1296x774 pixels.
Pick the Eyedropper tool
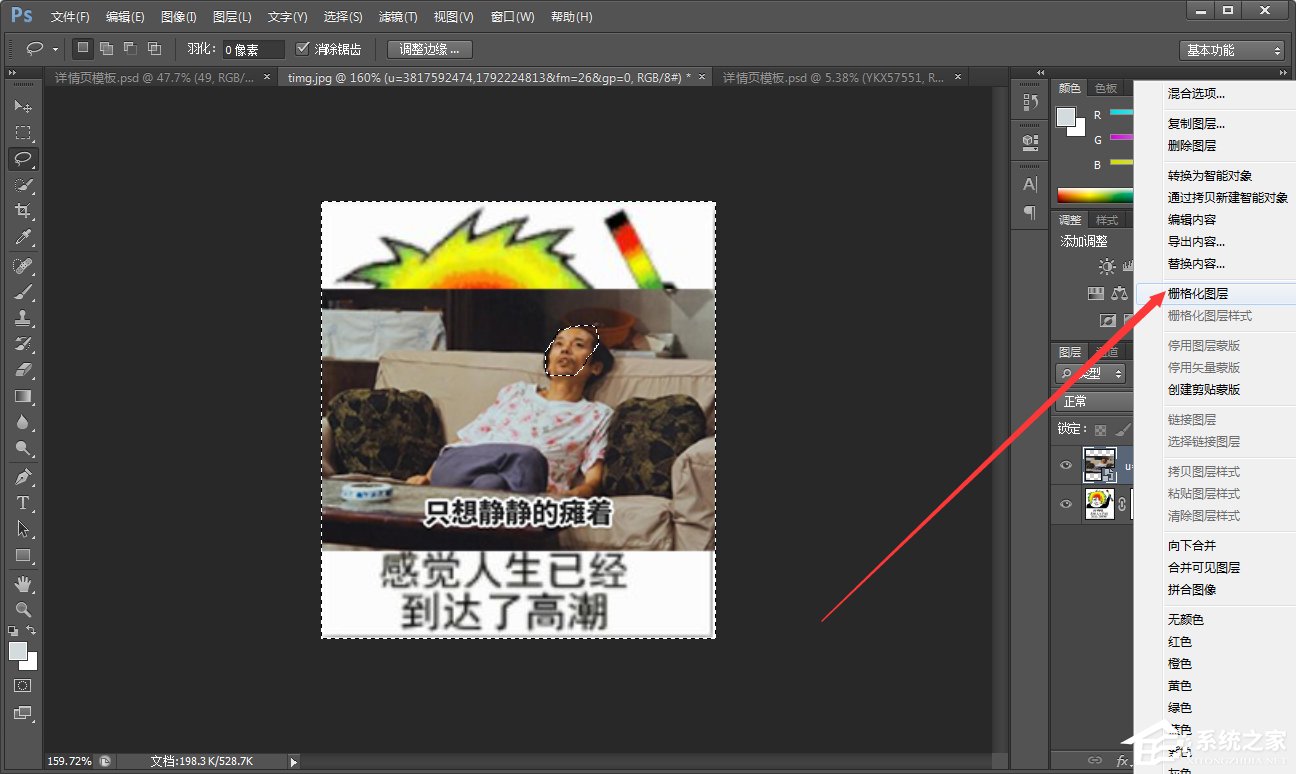22,237
